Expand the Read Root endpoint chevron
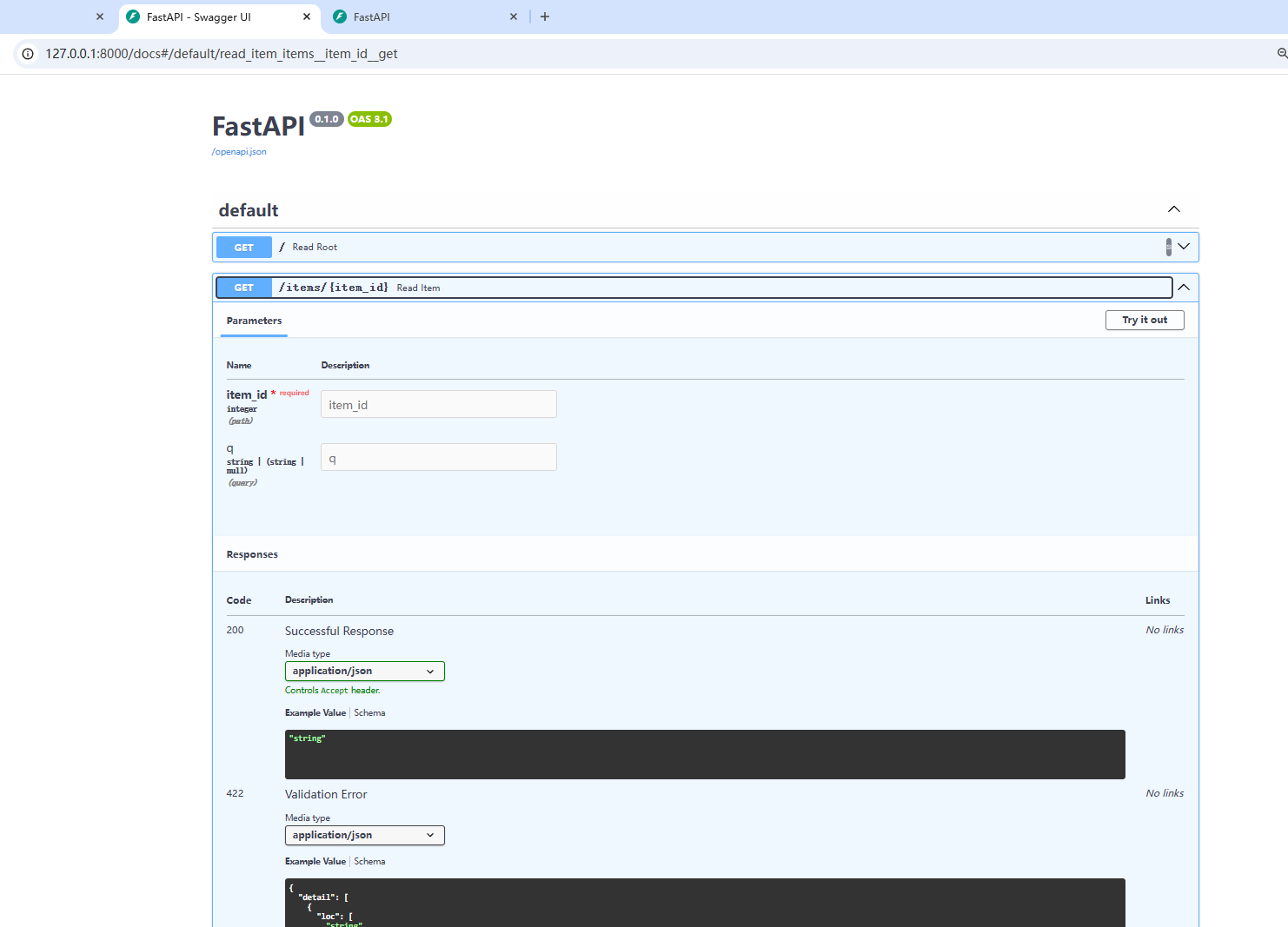Screen dimensions: 1288x927 [1184, 247]
